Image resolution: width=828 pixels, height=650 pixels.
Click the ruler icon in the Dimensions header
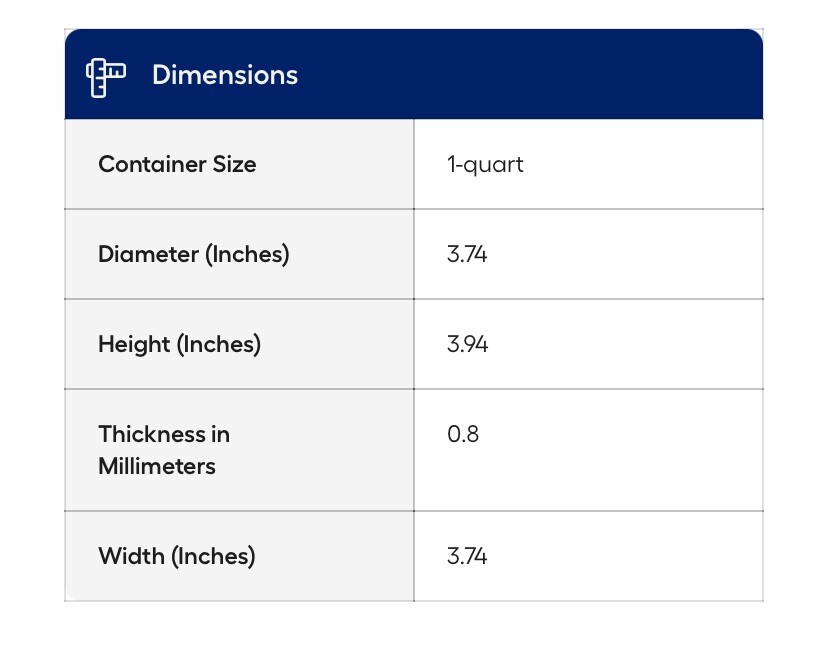[106, 78]
